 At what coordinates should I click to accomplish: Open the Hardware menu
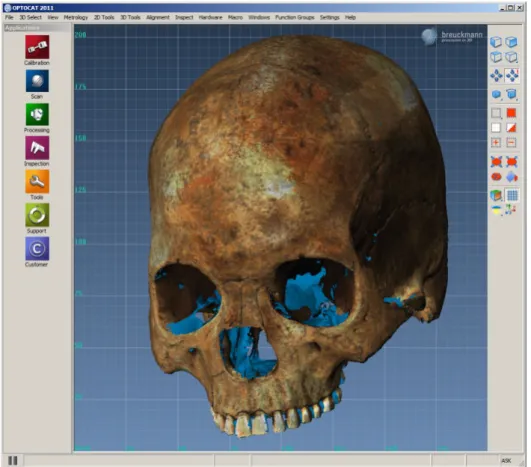point(211,17)
